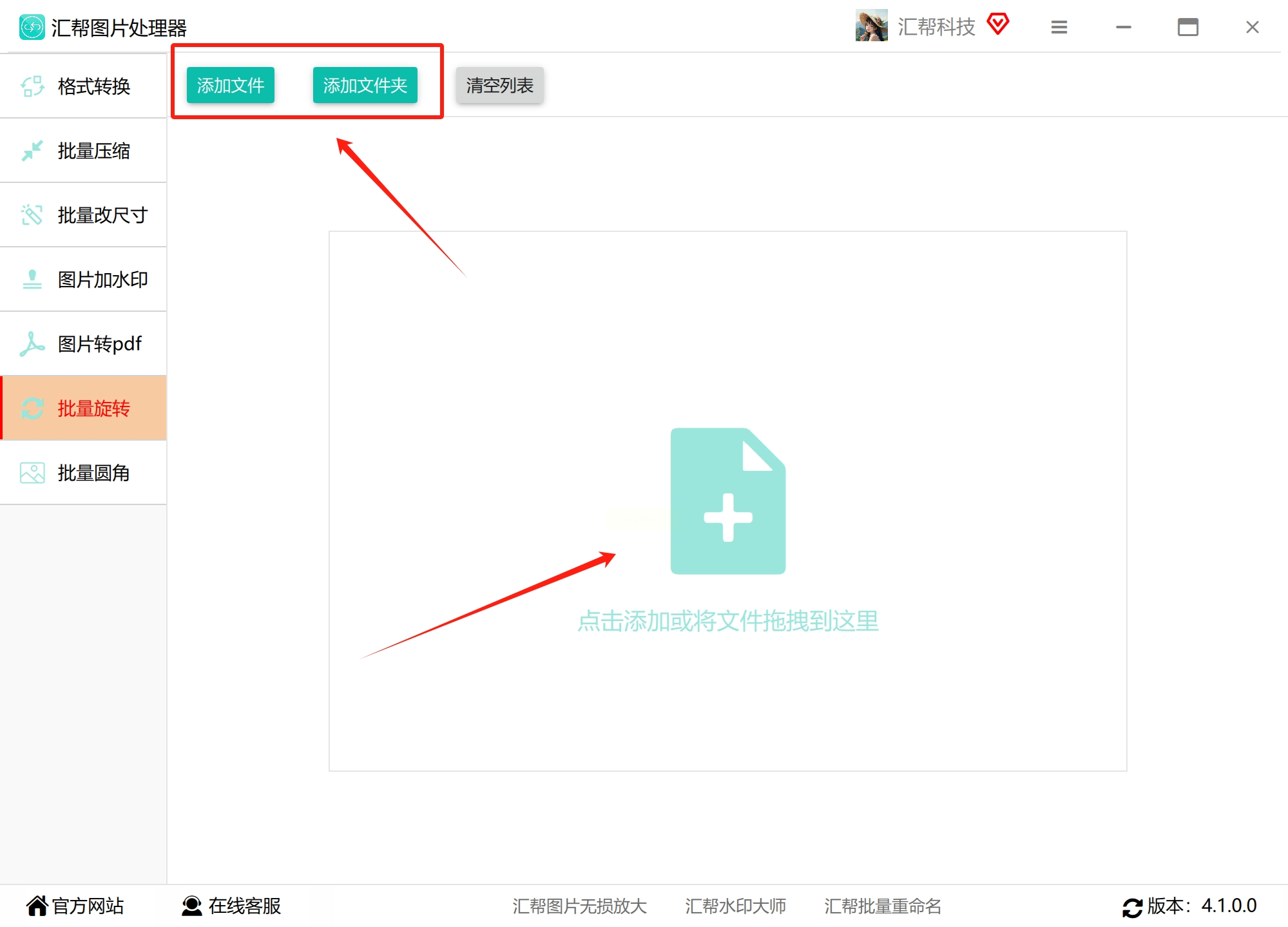This screenshot has width=1288, height=927.
Task: Open the user avatar profile picture
Action: [x=871, y=26]
